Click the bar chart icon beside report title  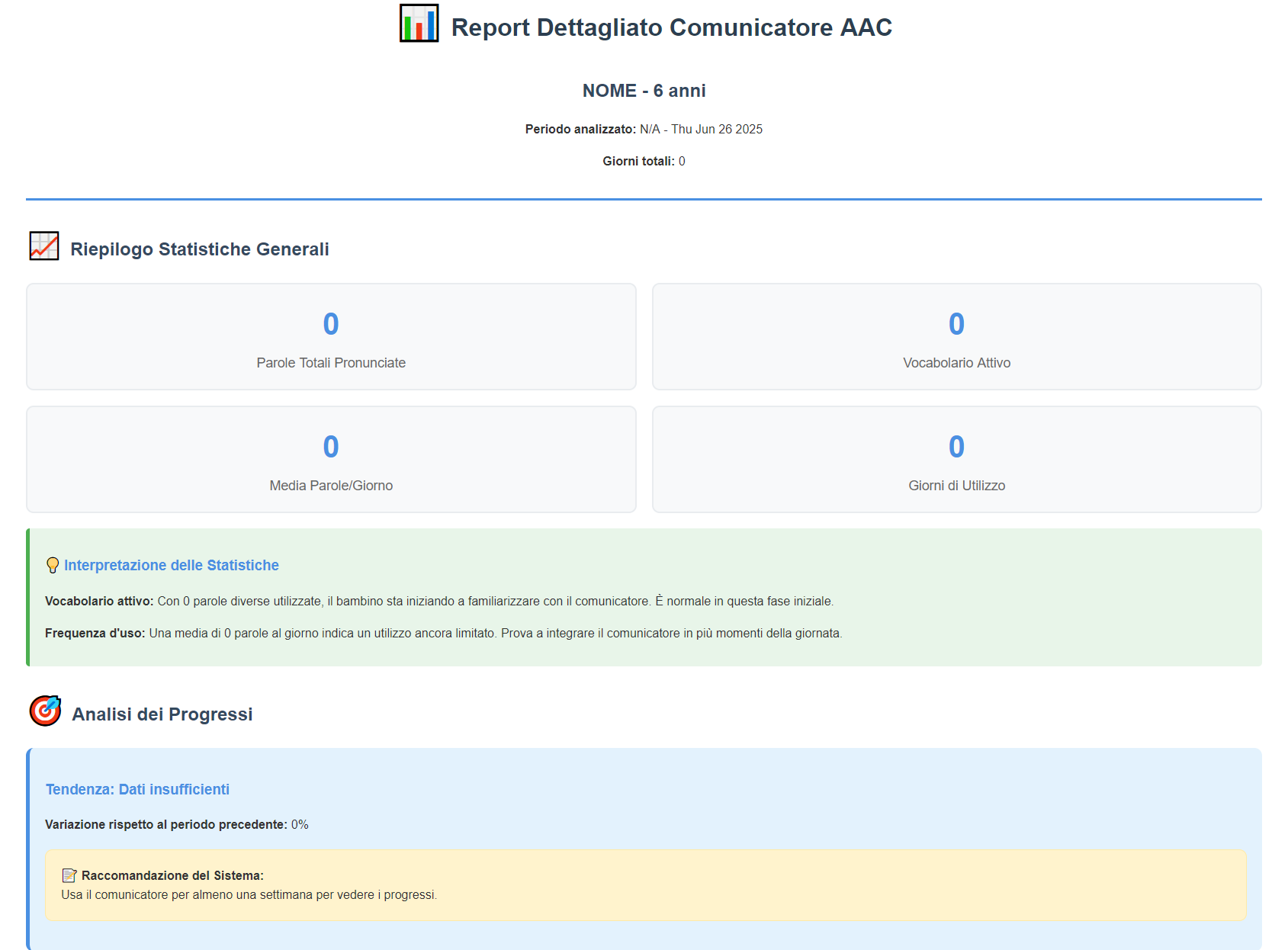click(419, 23)
